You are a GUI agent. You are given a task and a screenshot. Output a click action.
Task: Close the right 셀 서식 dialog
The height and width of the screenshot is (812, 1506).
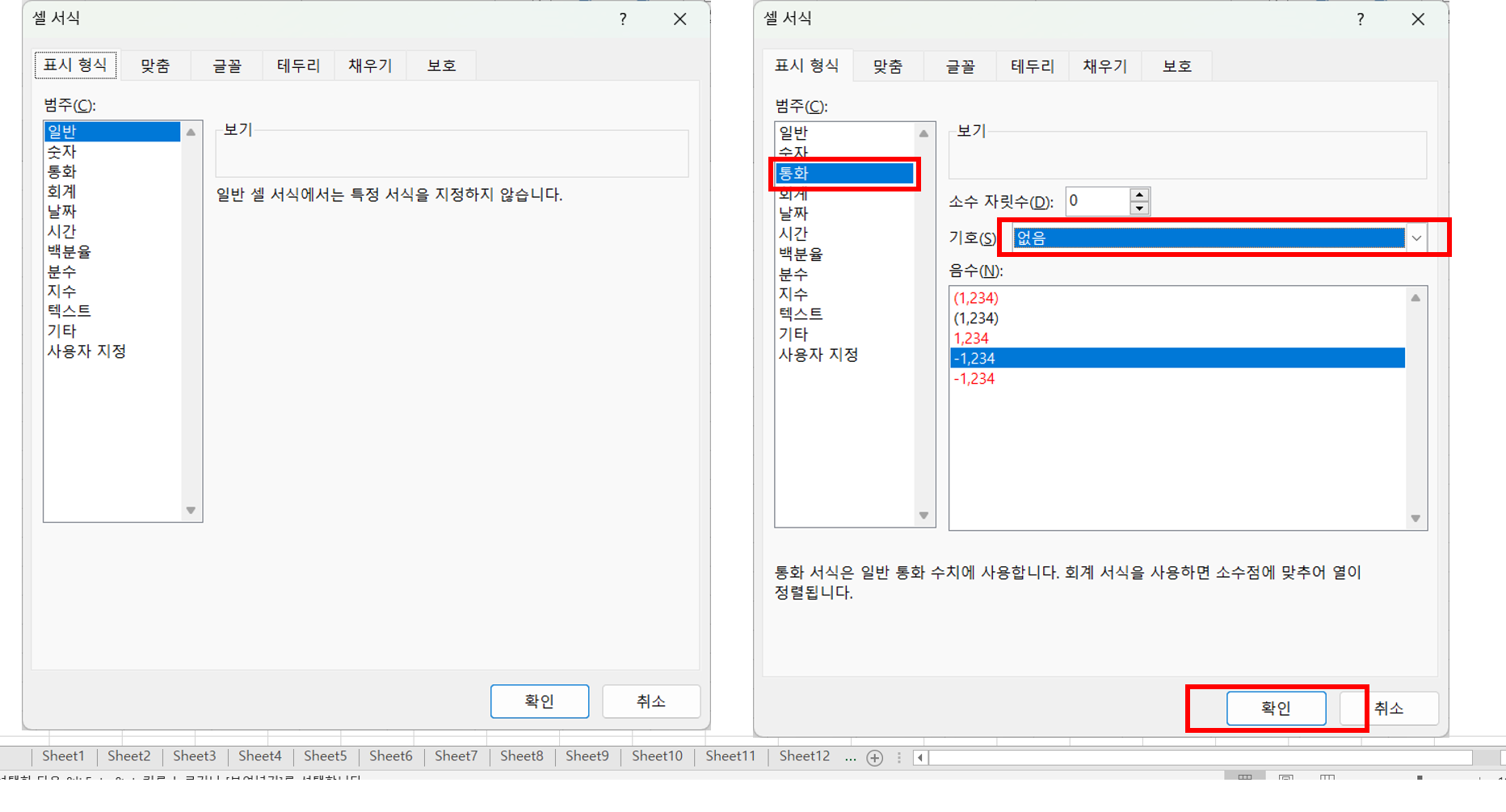point(1418,19)
